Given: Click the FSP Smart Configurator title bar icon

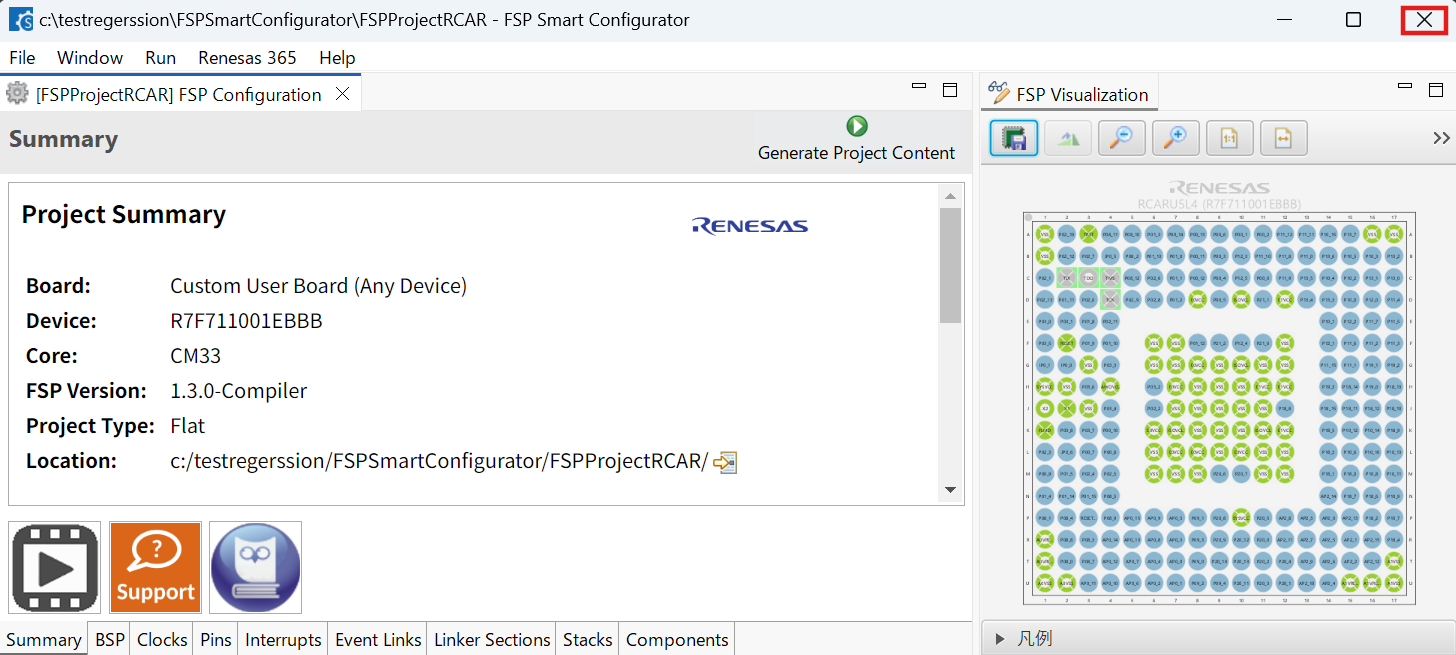Looking at the screenshot, I should (x=20, y=20).
